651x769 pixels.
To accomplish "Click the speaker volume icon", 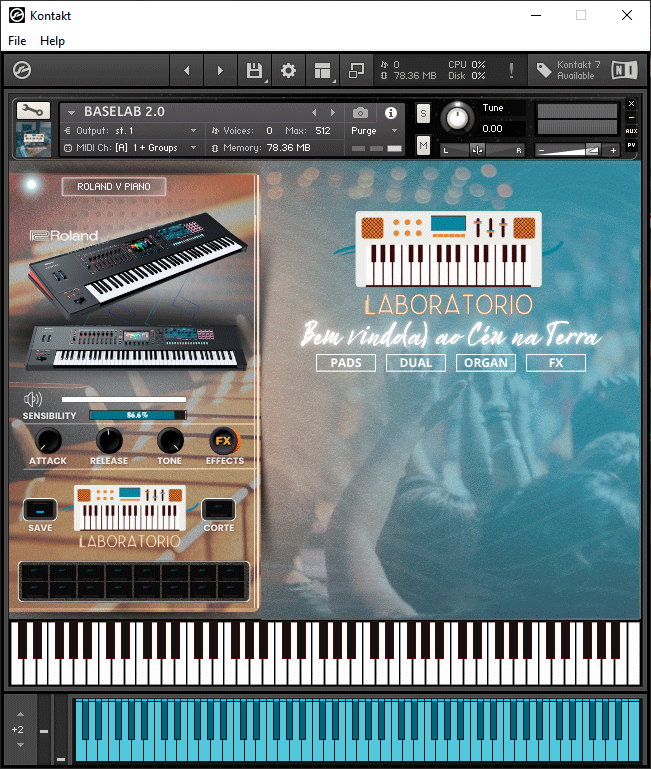I will tap(33, 399).
